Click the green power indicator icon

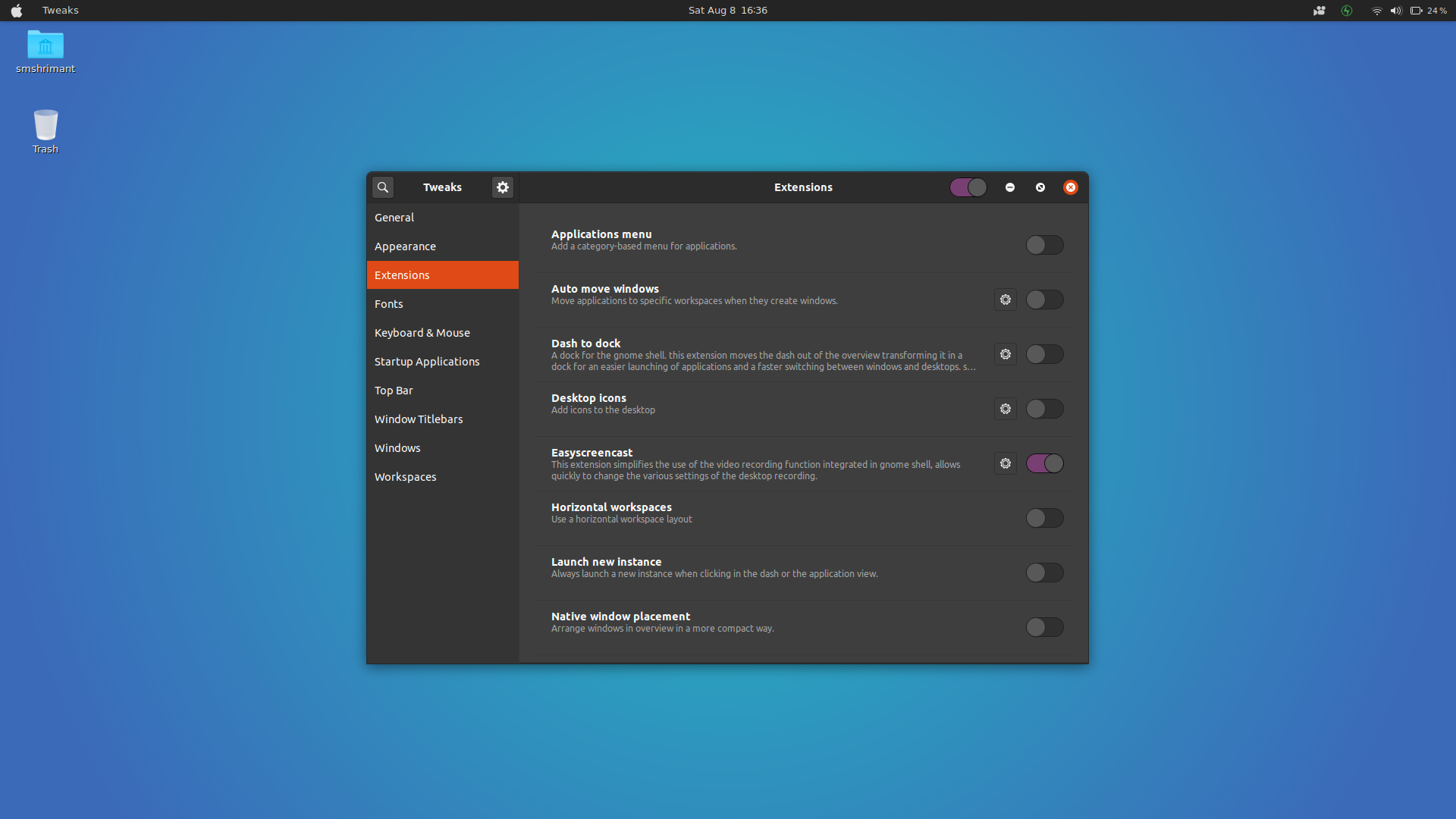pyautogui.click(x=1347, y=11)
